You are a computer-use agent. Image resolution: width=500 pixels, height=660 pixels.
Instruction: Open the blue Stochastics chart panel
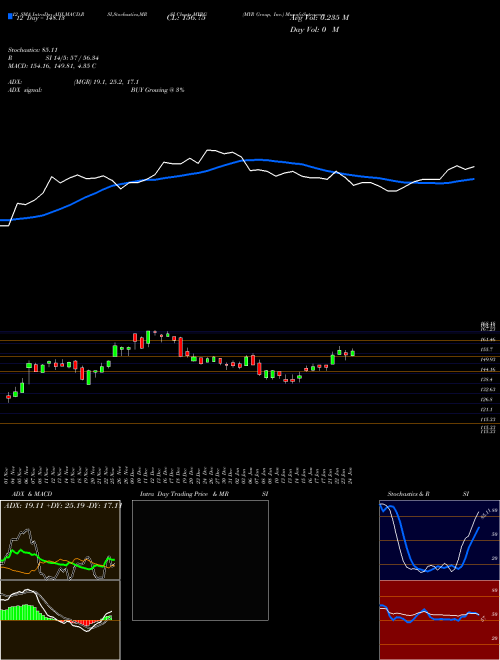pos(439,540)
